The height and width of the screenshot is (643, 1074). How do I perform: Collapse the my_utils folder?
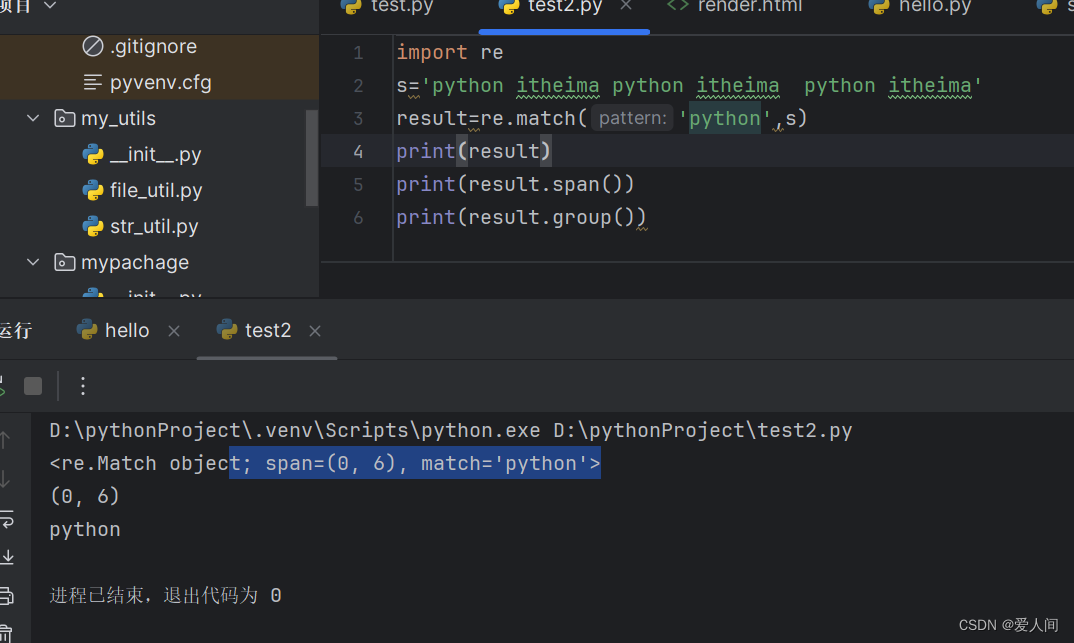(32, 118)
